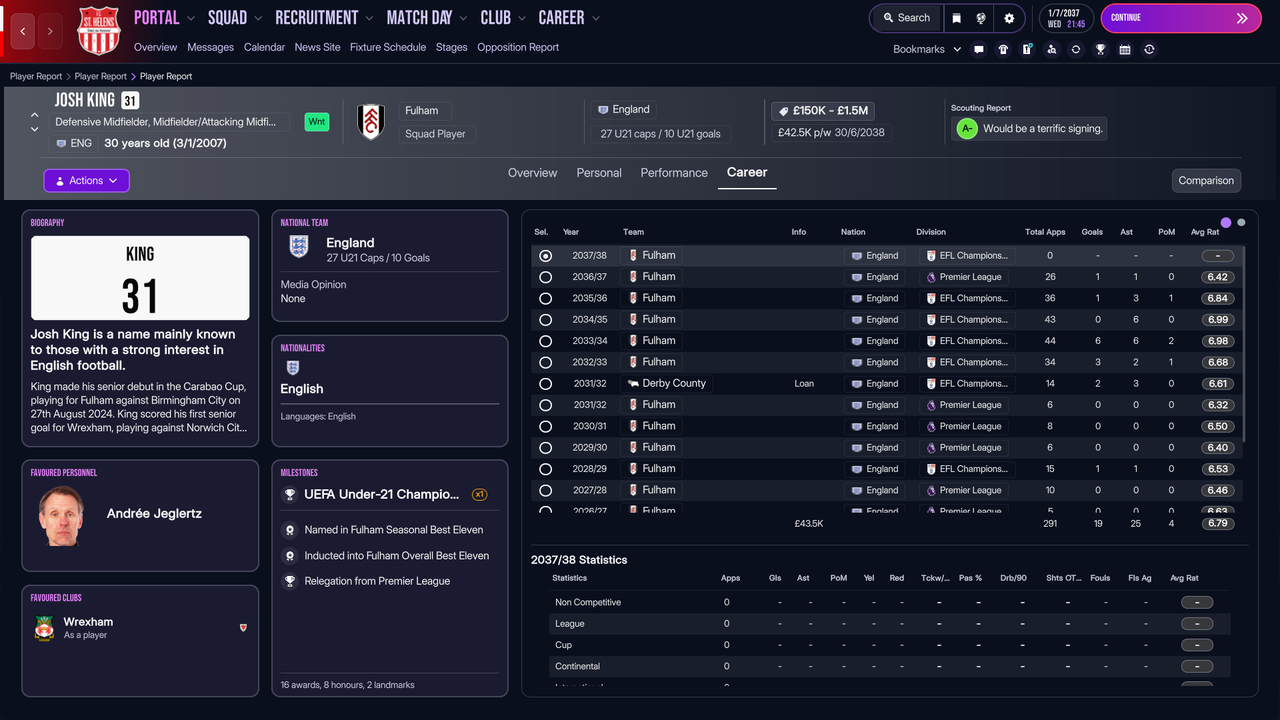
Task: Click the relegation trophy milestone icon
Action: [x=290, y=581]
